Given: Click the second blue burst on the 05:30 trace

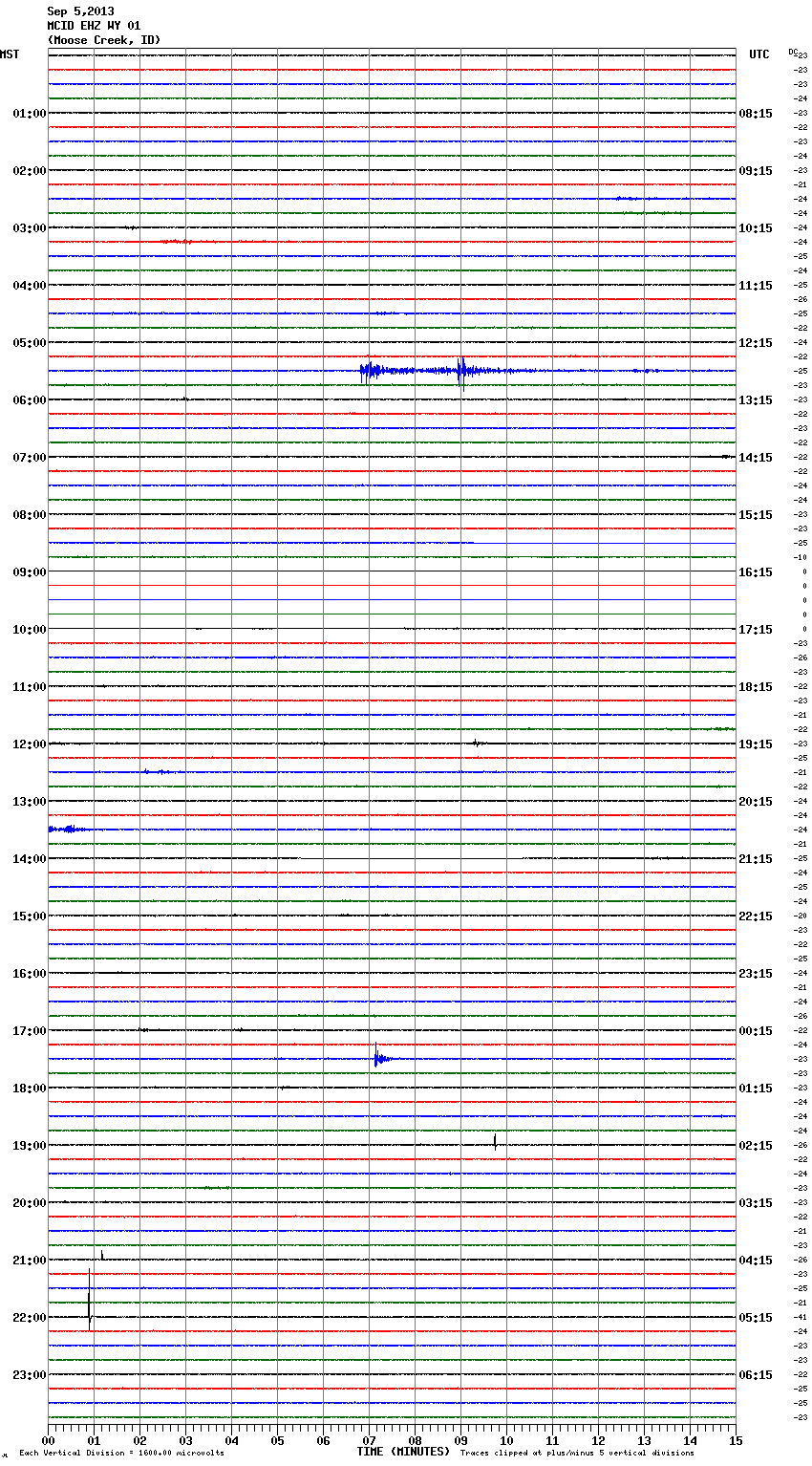Looking at the screenshot, I should [462, 372].
